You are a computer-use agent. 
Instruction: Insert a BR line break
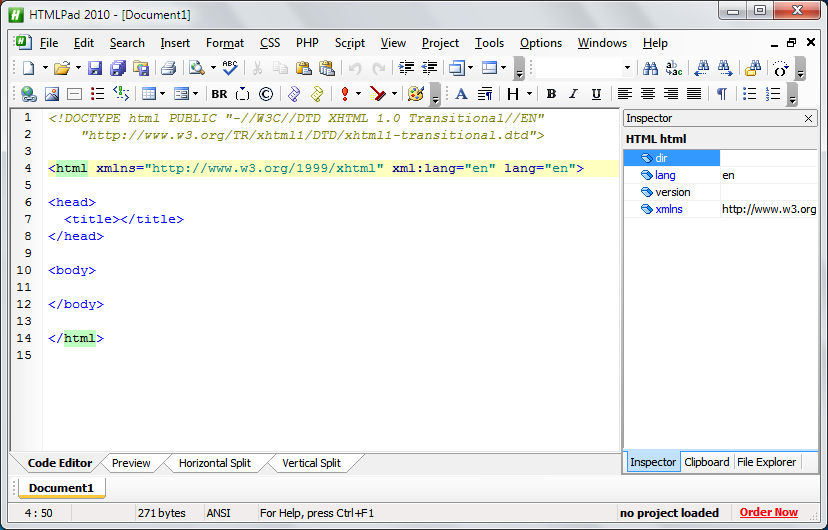point(219,94)
